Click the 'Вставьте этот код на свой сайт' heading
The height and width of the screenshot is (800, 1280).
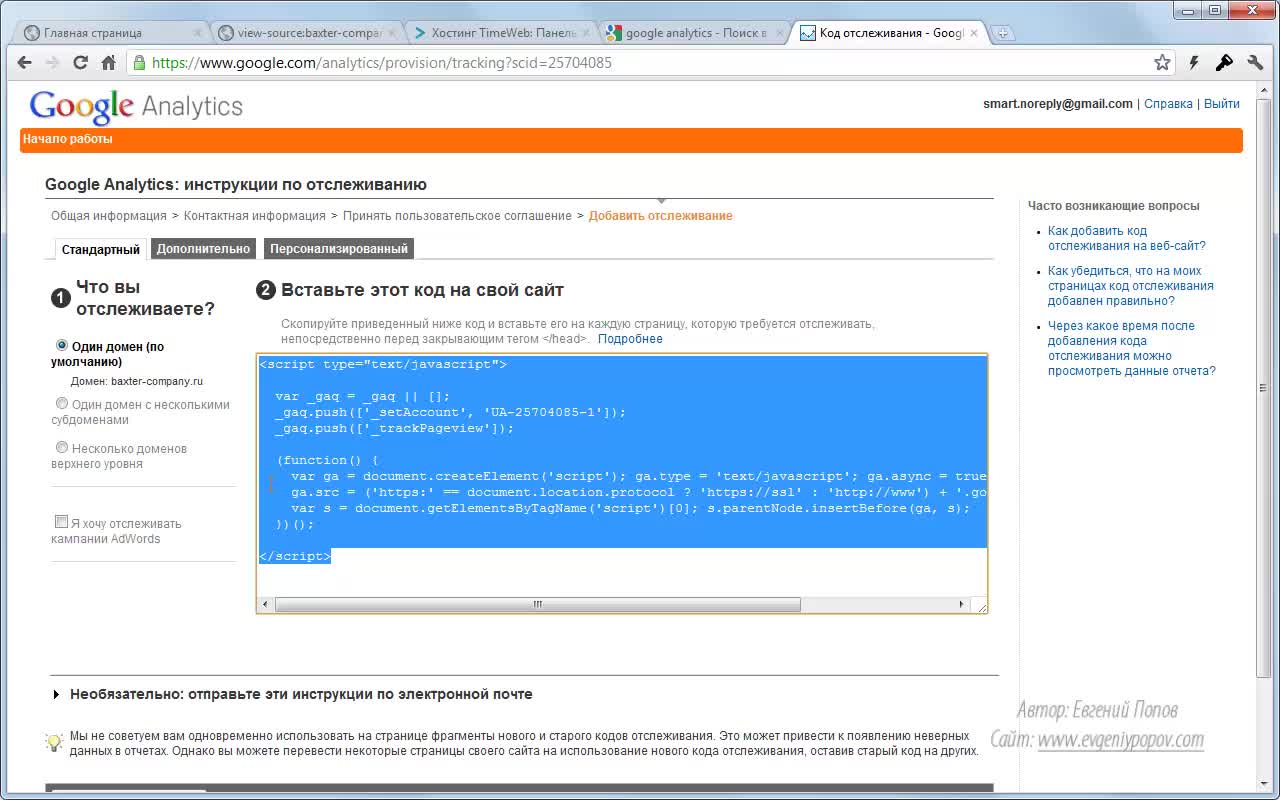click(x=422, y=290)
